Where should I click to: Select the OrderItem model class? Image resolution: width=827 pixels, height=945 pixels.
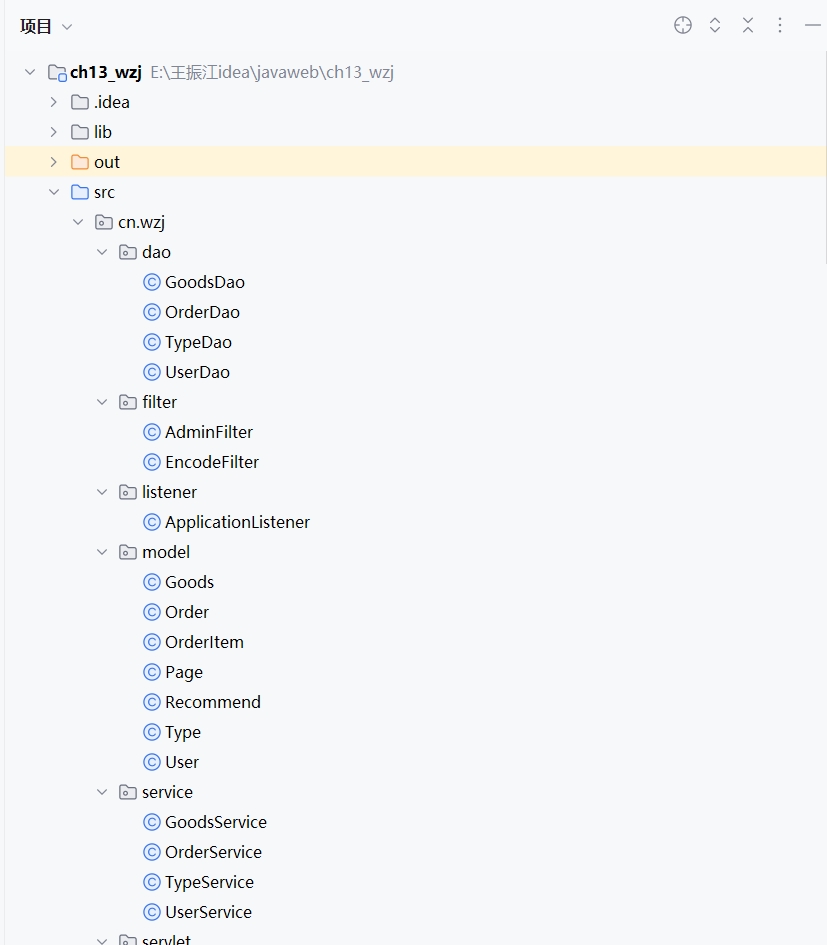point(204,642)
